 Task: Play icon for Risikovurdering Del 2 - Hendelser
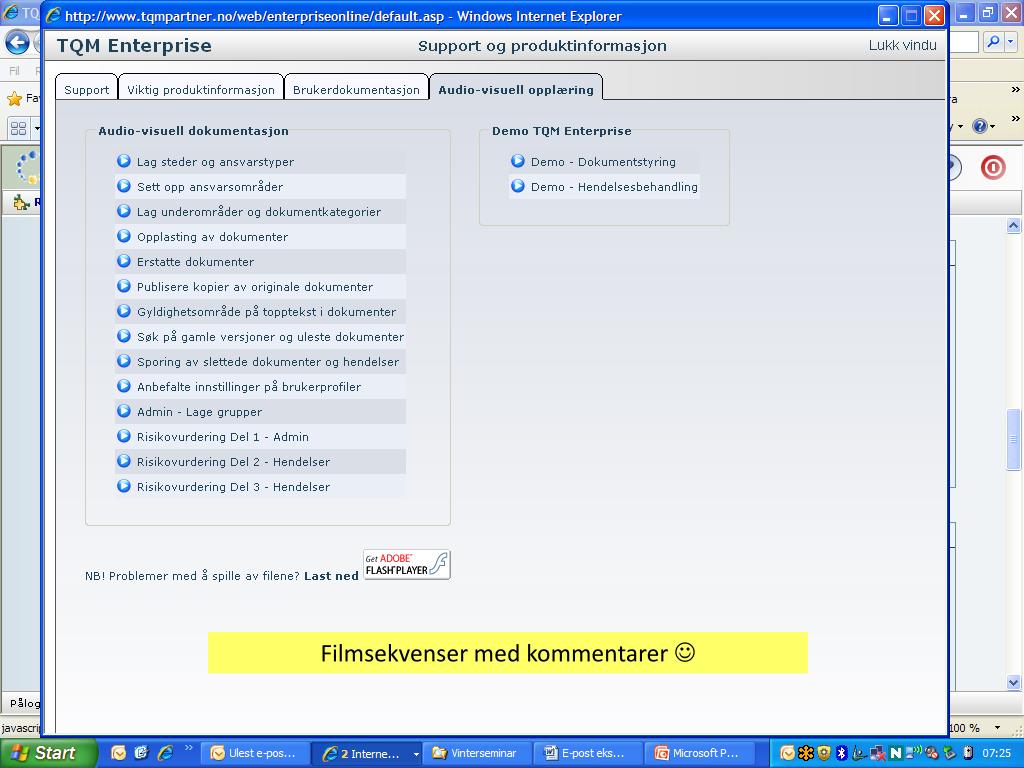click(x=123, y=461)
